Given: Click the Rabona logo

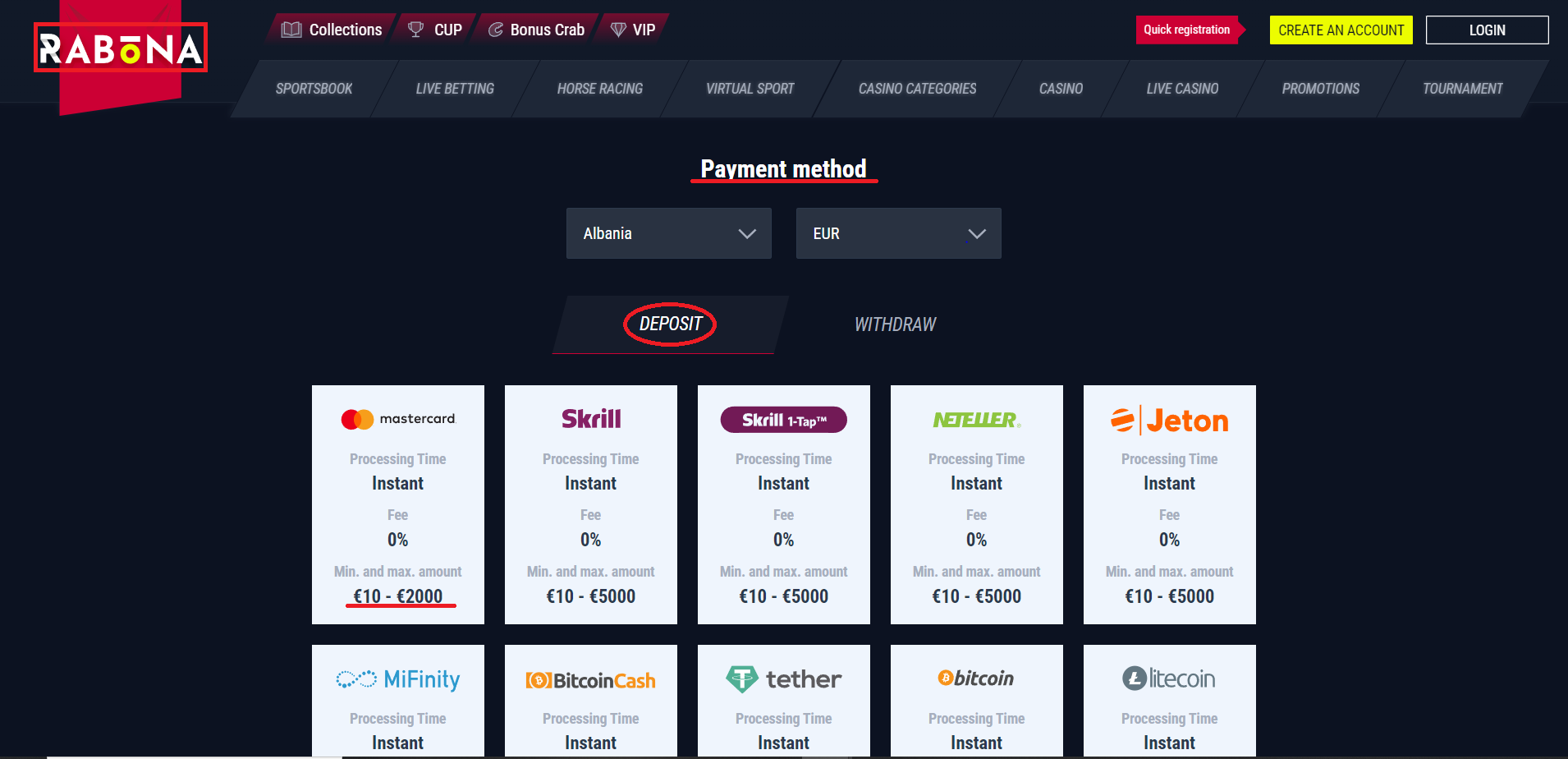Looking at the screenshot, I should coord(121,48).
